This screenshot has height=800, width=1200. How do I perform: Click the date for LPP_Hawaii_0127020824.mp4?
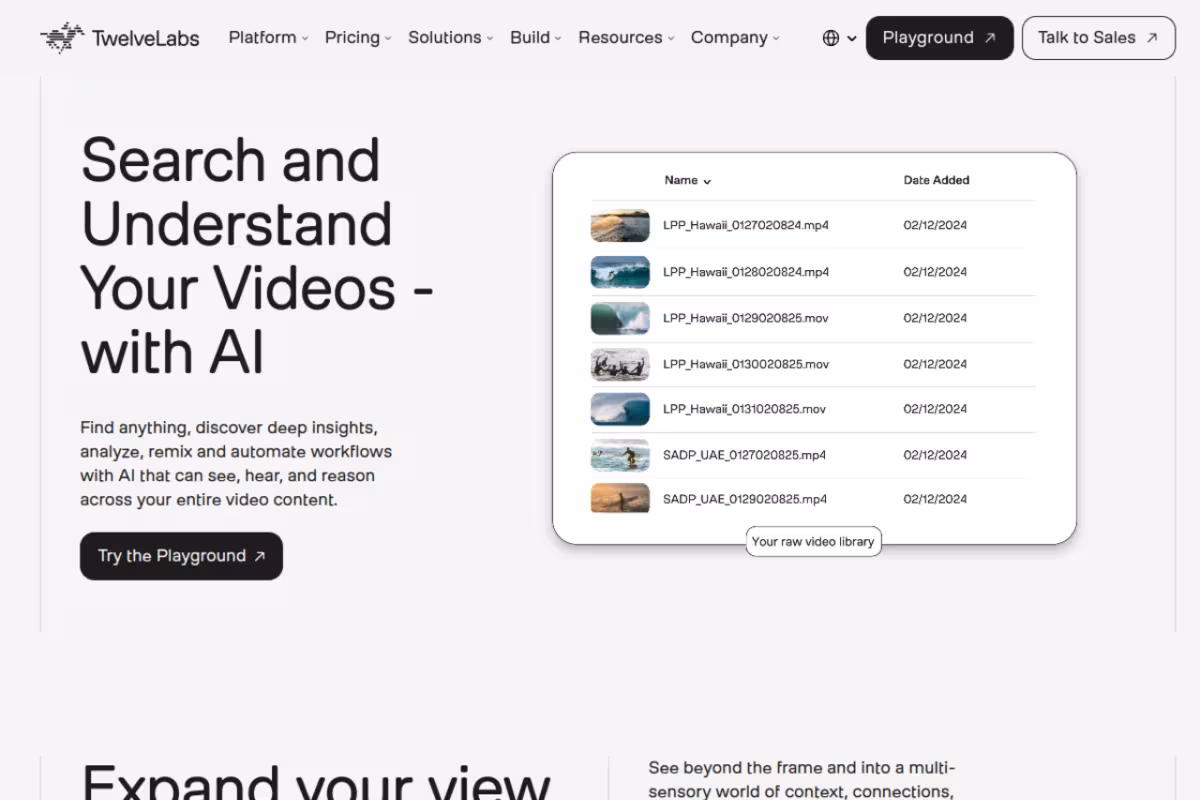coord(935,225)
